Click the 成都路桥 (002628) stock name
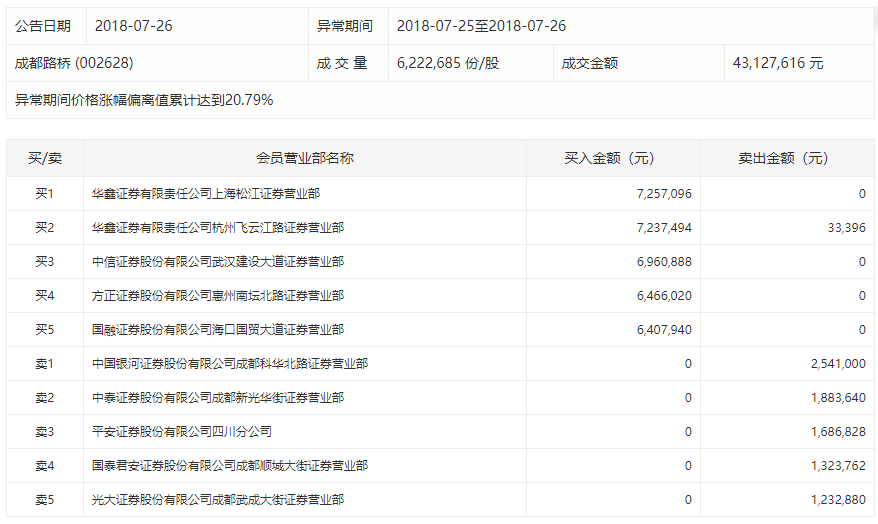The height and width of the screenshot is (524, 878). [74, 63]
